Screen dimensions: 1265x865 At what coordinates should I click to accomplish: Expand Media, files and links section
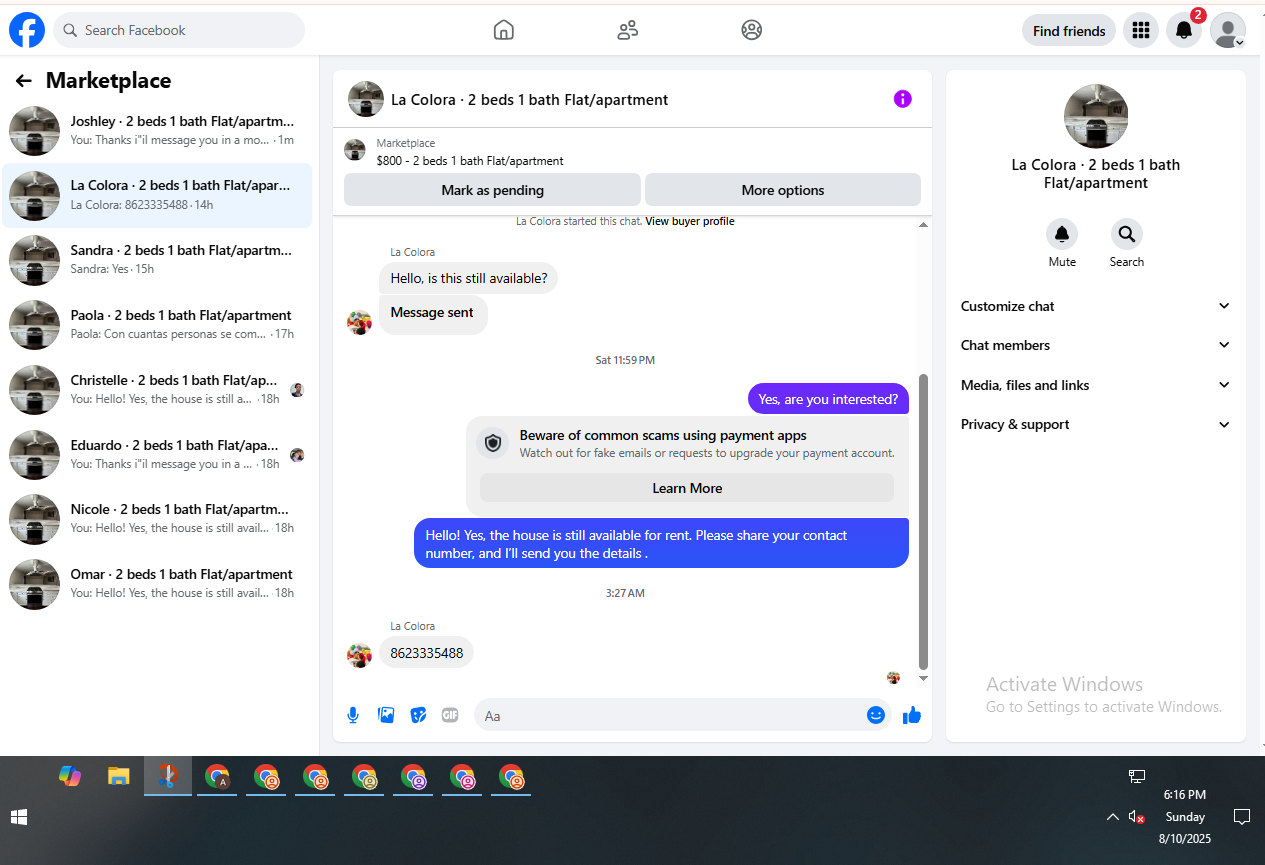1096,385
